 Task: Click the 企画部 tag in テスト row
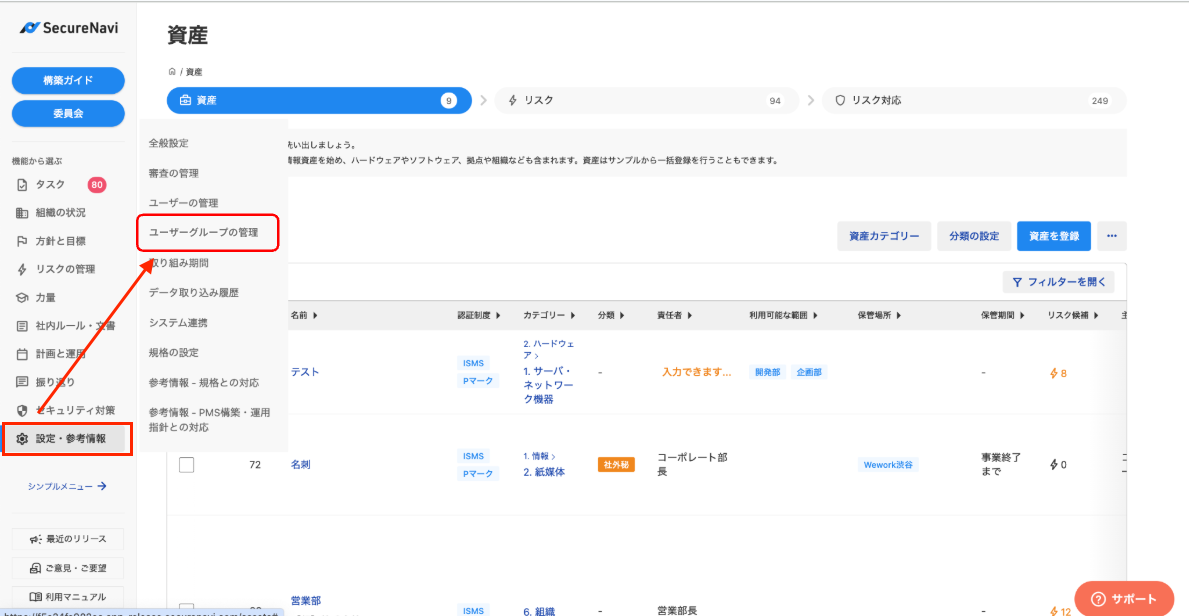[x=809, y=372]
